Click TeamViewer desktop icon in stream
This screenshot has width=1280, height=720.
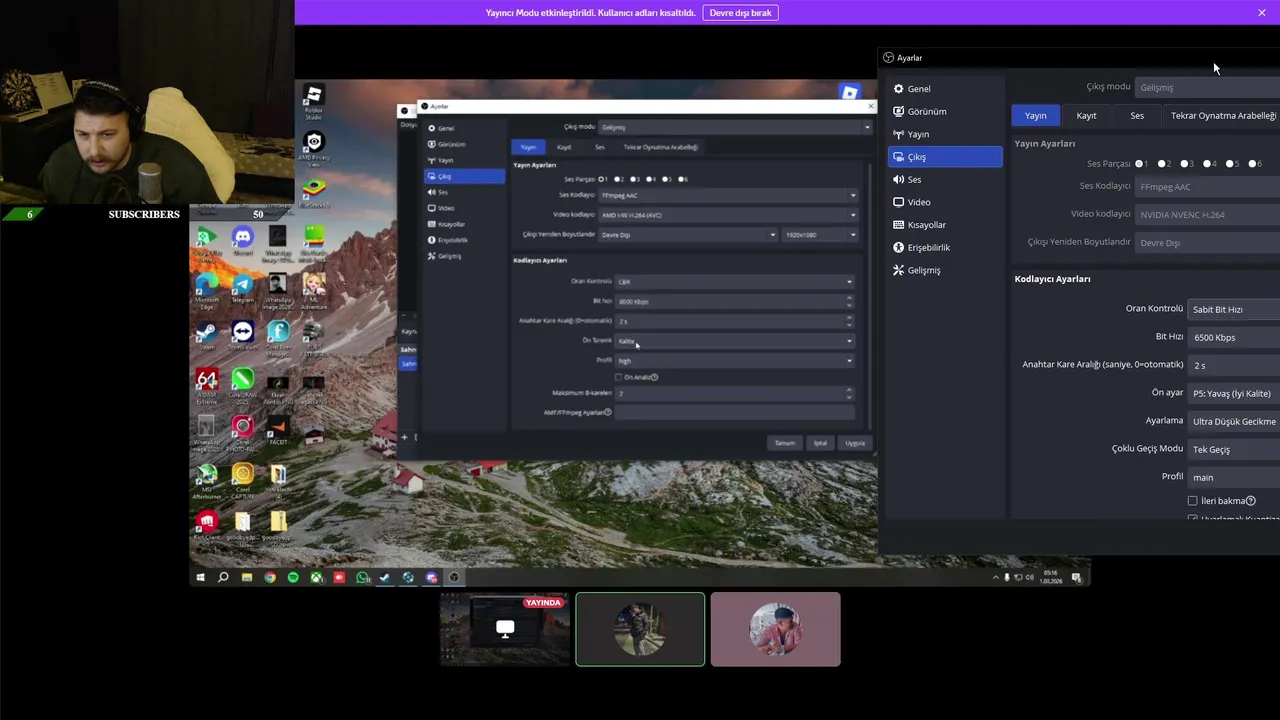click(242, 335)
